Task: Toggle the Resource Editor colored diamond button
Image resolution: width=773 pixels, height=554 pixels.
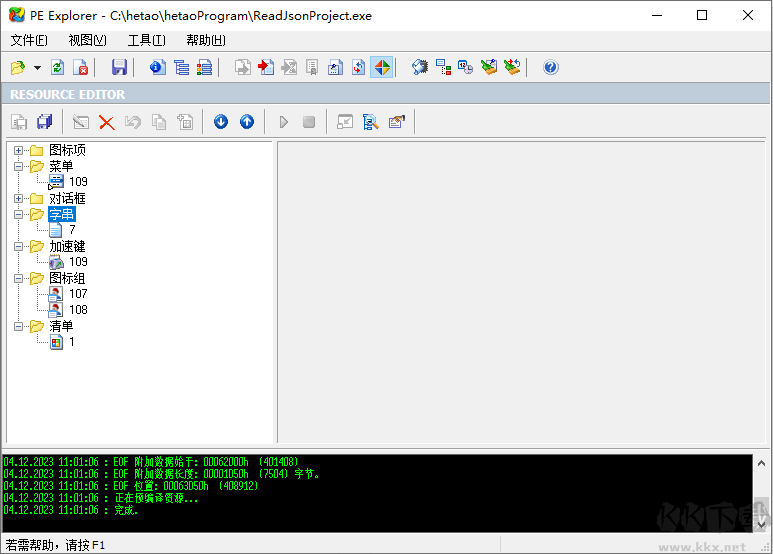Action: 381,67
